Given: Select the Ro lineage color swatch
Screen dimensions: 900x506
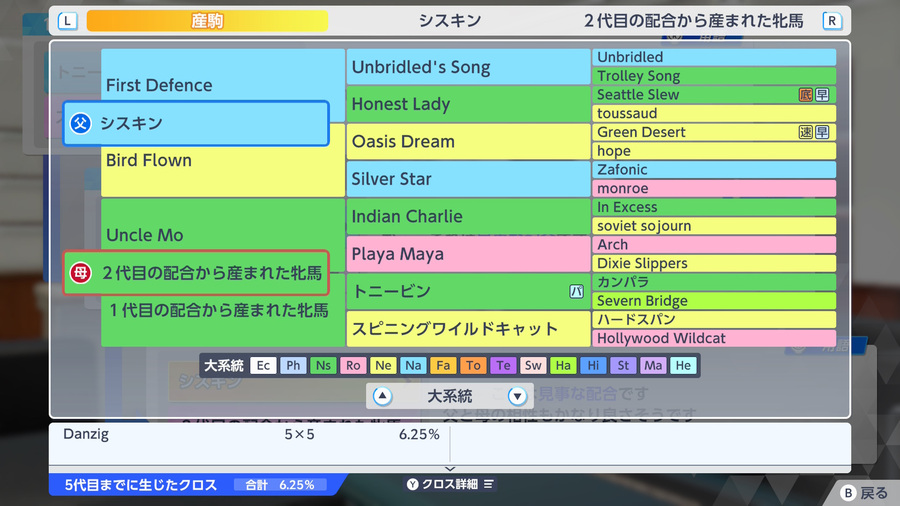Looking at the screenshot, I should (x=353, y=365).
